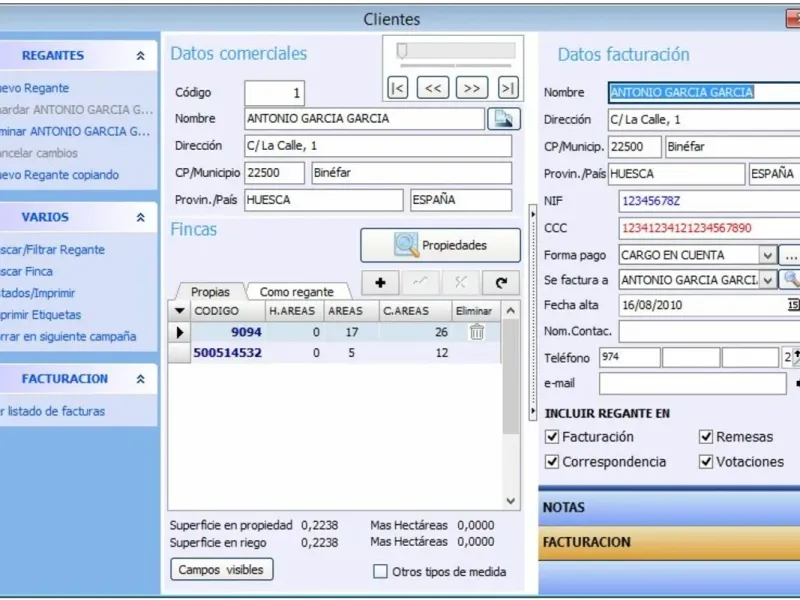Switch to the Como regante tab
This screenshot has width=800, height=600.
296,292
